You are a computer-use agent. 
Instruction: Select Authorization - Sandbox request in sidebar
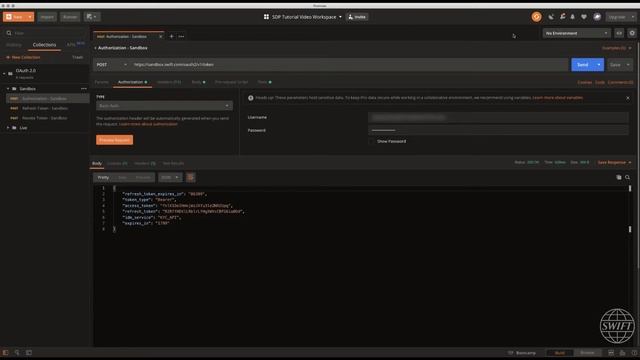click(47, 98)
